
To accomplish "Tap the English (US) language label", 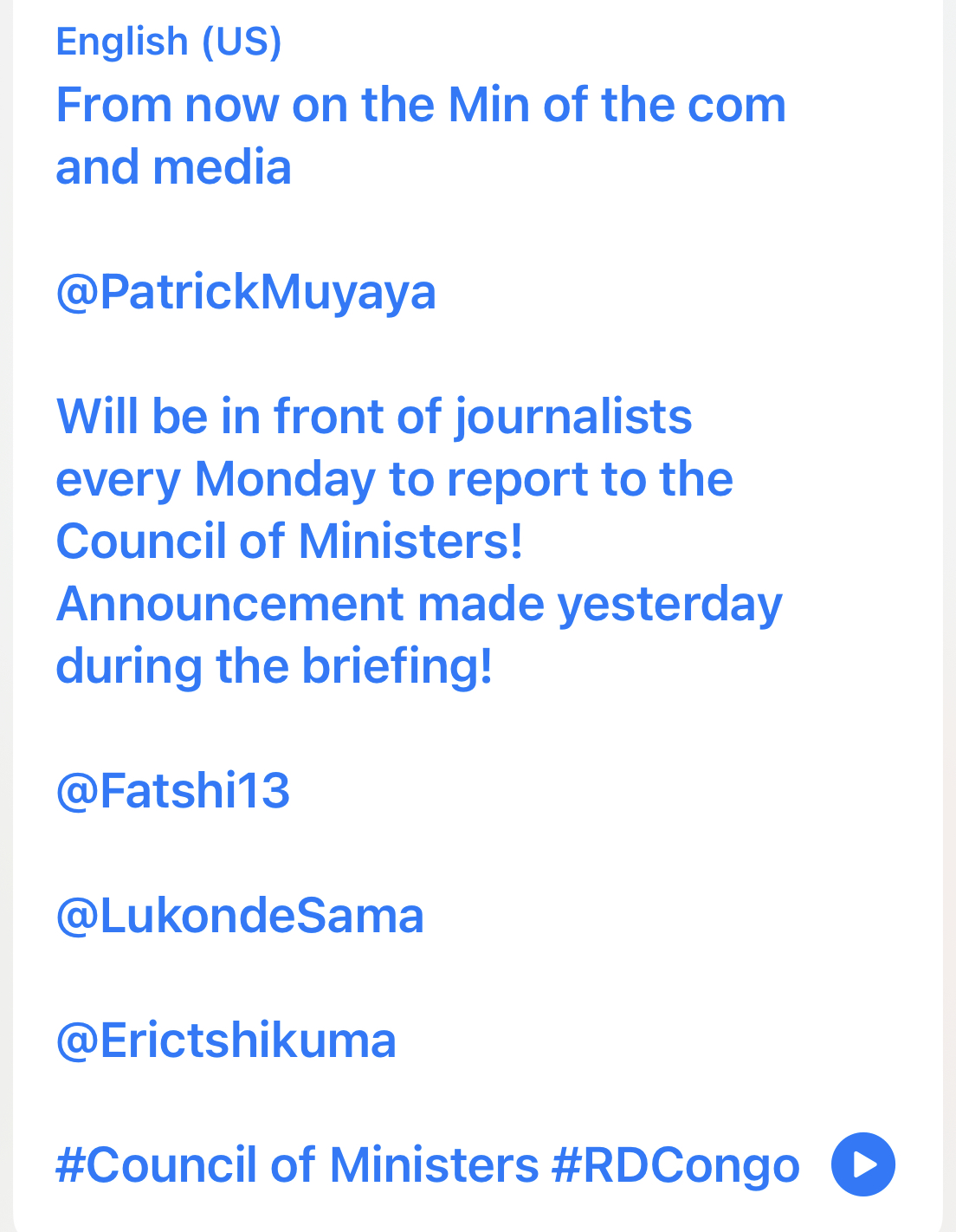I will [169, 42].
